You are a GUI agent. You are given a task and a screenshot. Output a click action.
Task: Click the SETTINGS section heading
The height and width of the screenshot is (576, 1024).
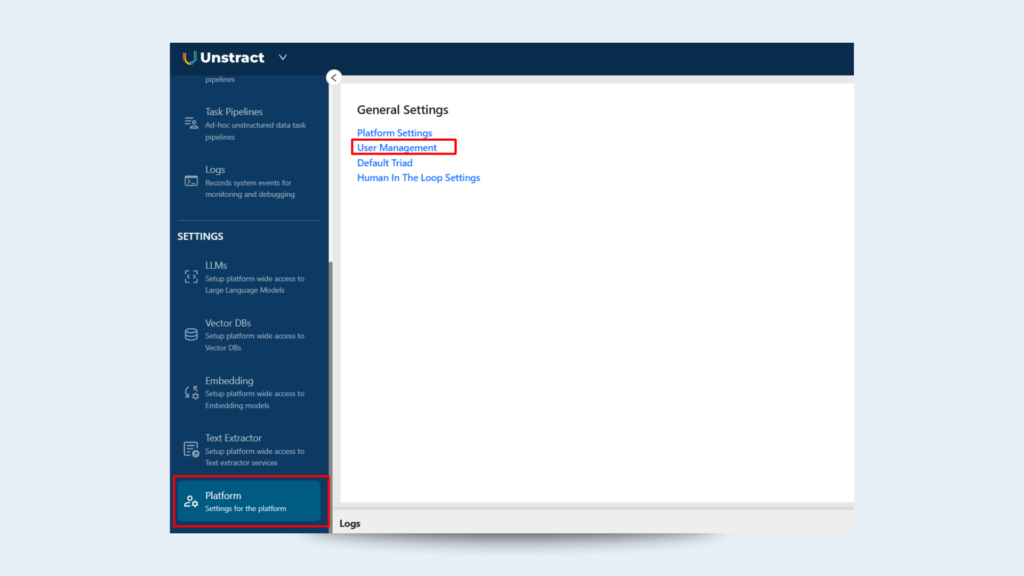click(x=200, y=236)
